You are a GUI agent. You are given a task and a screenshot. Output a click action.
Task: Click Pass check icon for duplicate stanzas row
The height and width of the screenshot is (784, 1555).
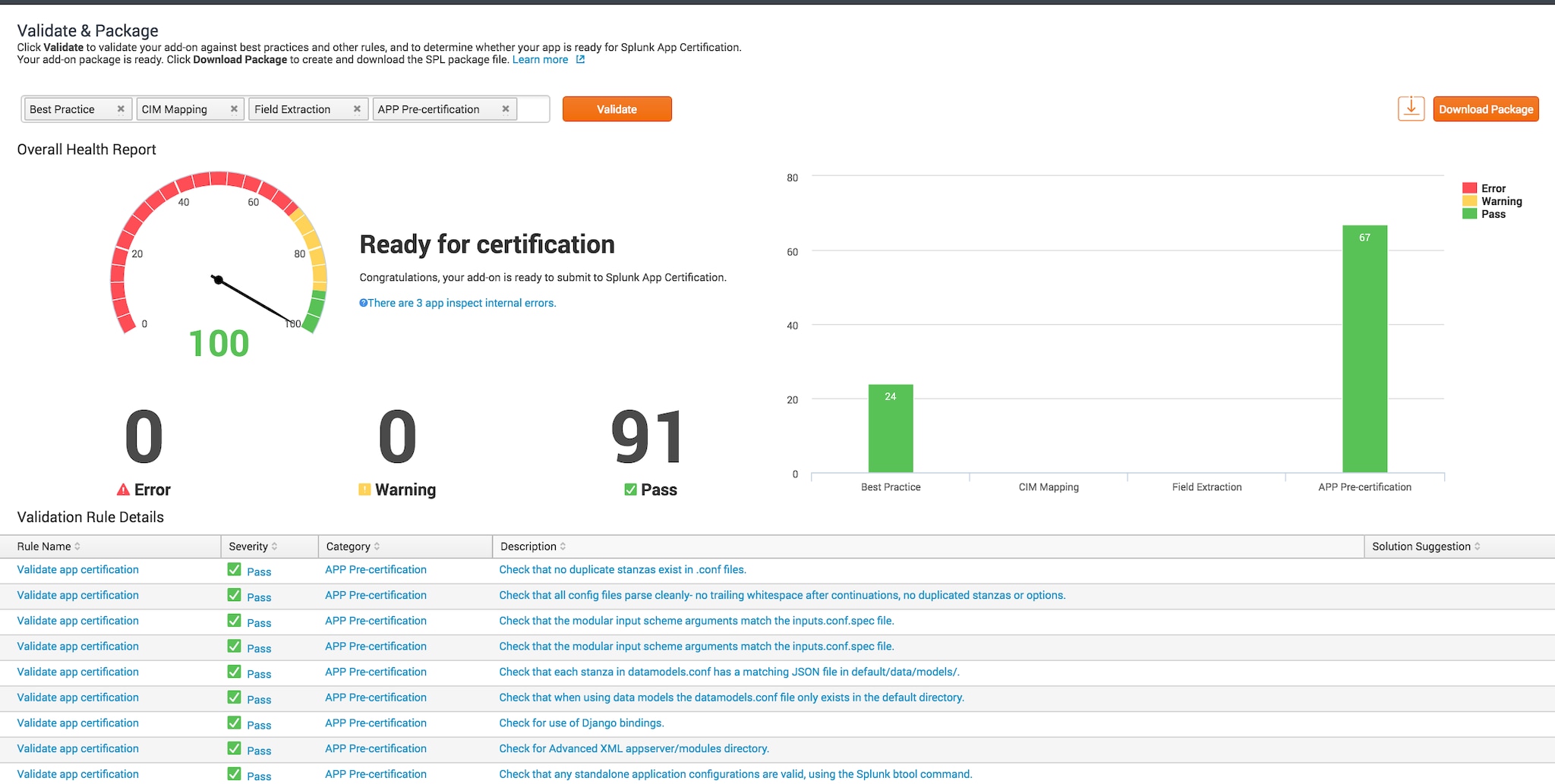pos(234,569)
